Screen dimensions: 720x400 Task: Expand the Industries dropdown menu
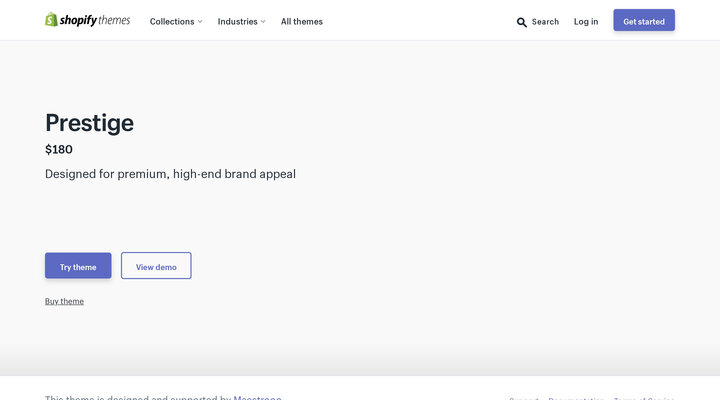[x=237, y=21]
